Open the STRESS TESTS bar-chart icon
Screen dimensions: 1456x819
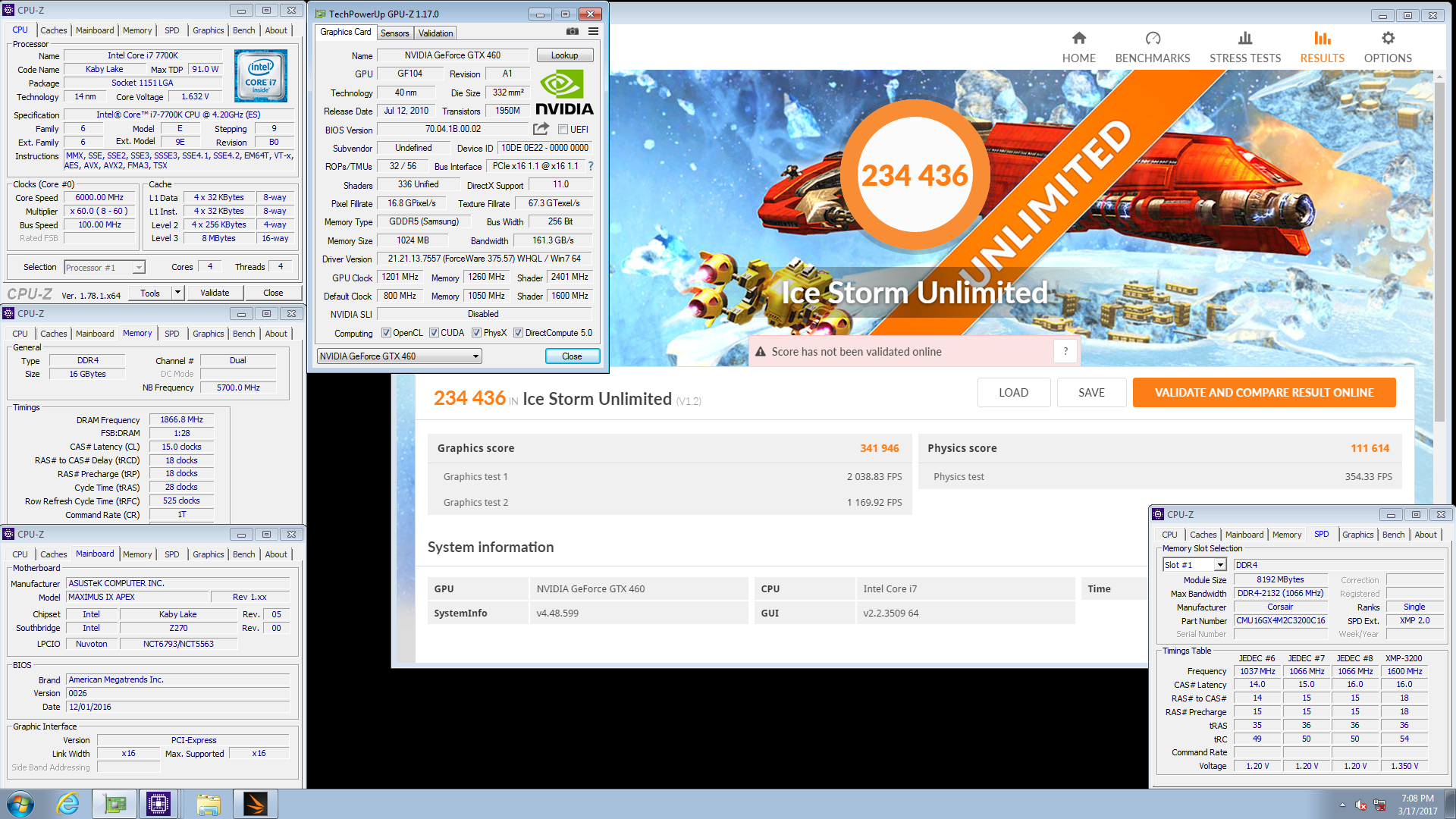[1244, 38]
